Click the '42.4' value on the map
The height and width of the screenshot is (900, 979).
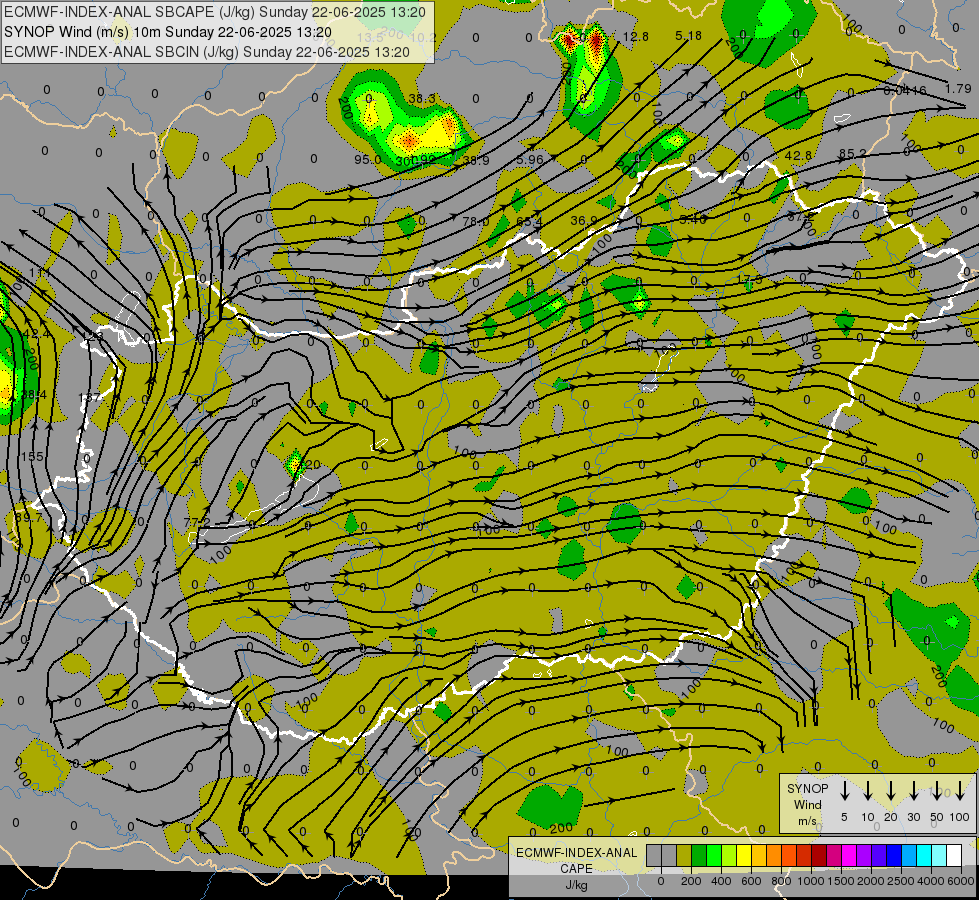36,334
